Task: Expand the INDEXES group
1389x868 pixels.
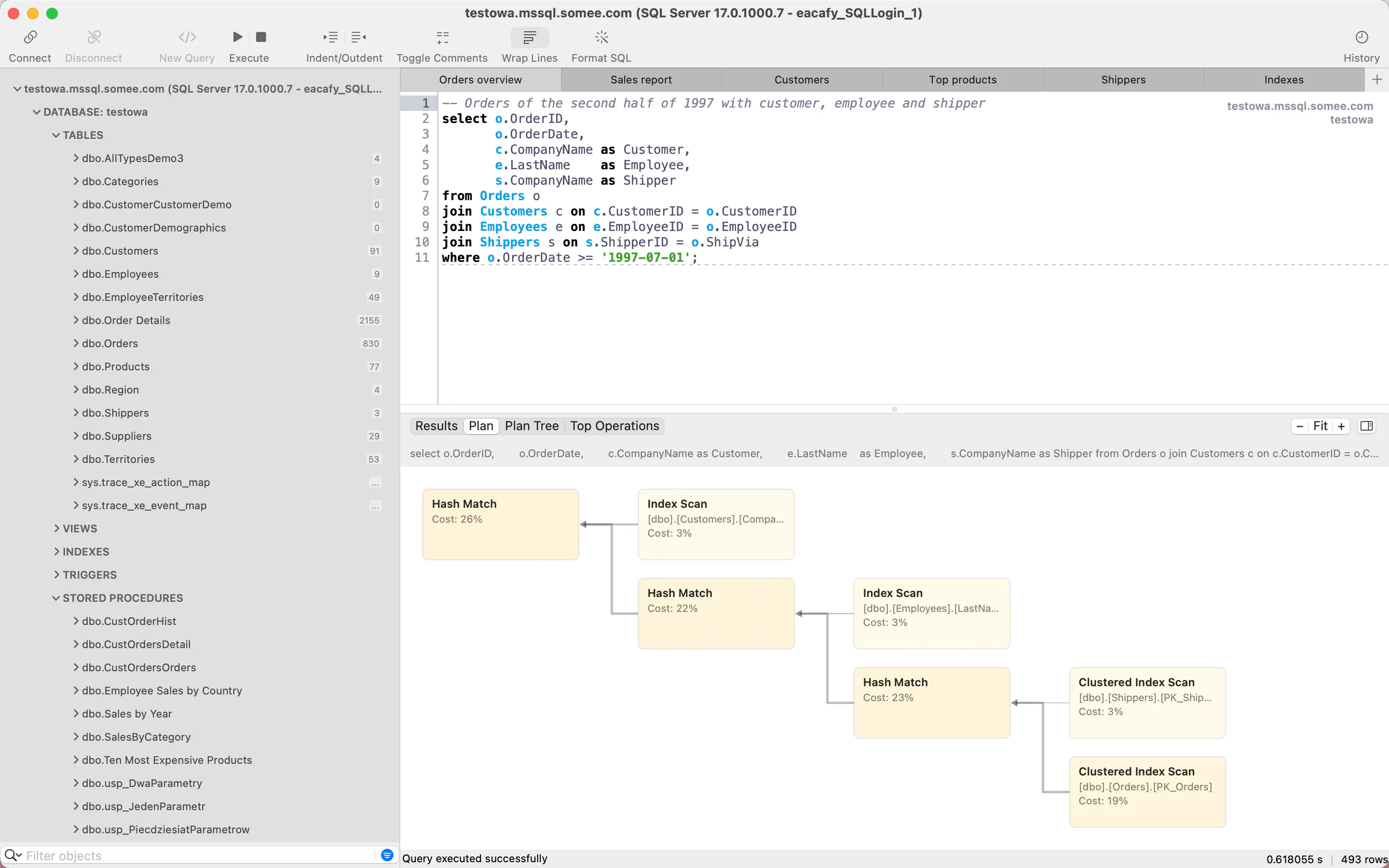Action: click(x=56, y=552)
